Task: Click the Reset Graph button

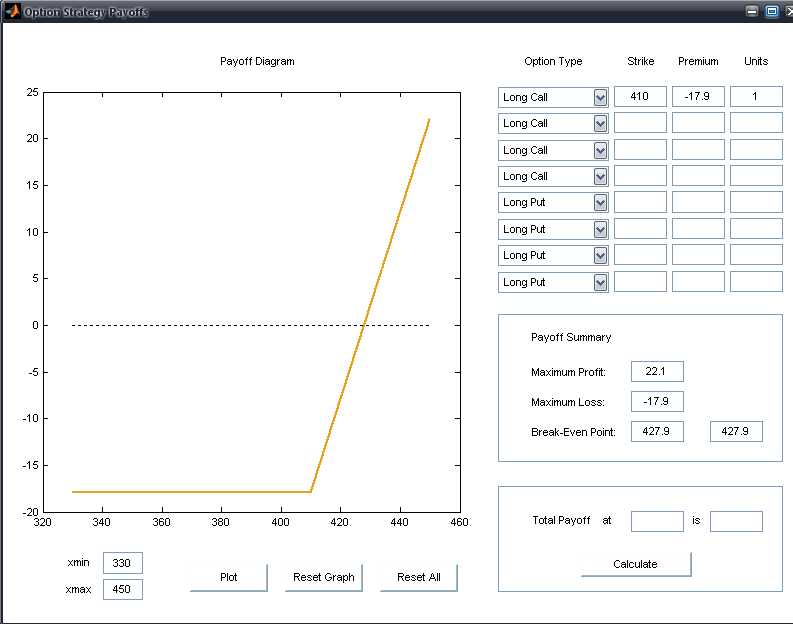Action: click(324, 577)
